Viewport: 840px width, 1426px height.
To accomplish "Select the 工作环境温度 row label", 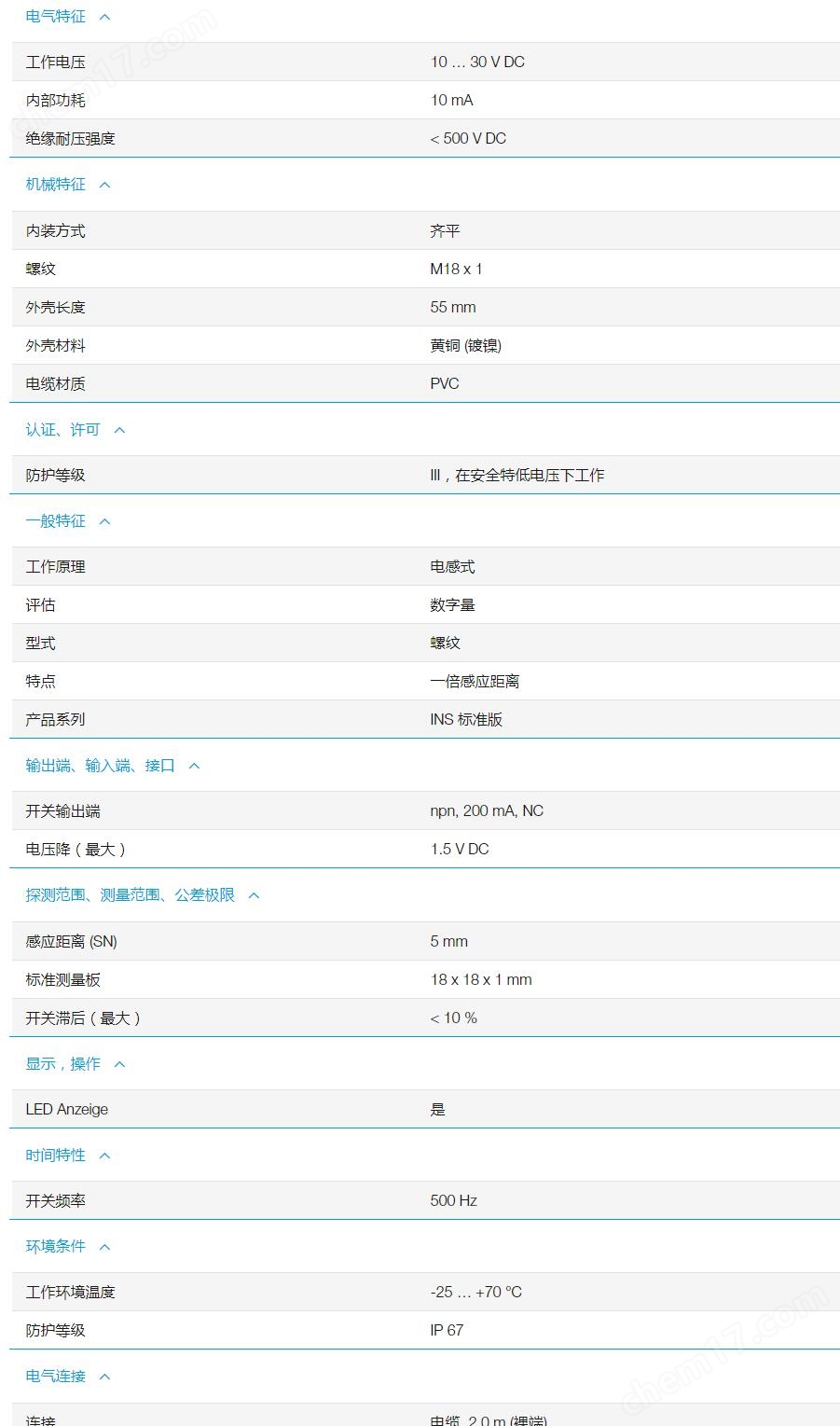I will [x=71, y=1293].
